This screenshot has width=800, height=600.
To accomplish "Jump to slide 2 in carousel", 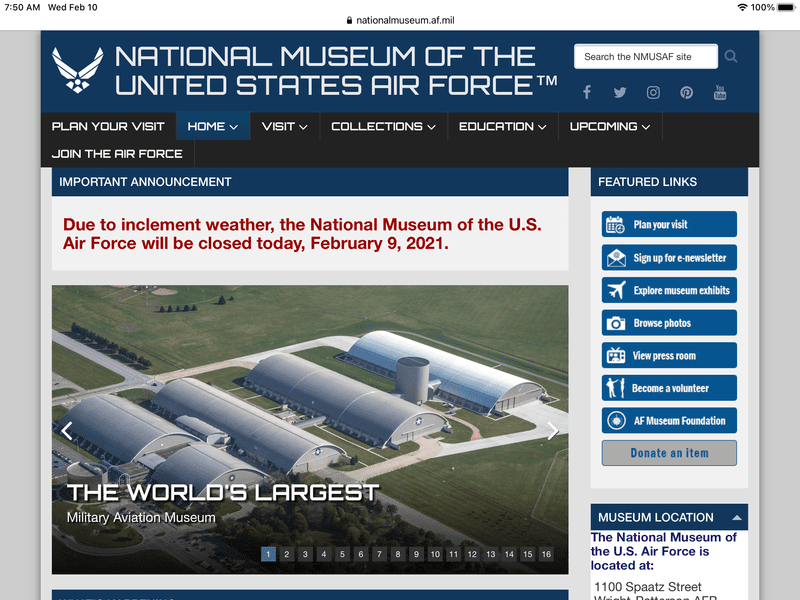I will pyautogui.click(x=287, y=554).
